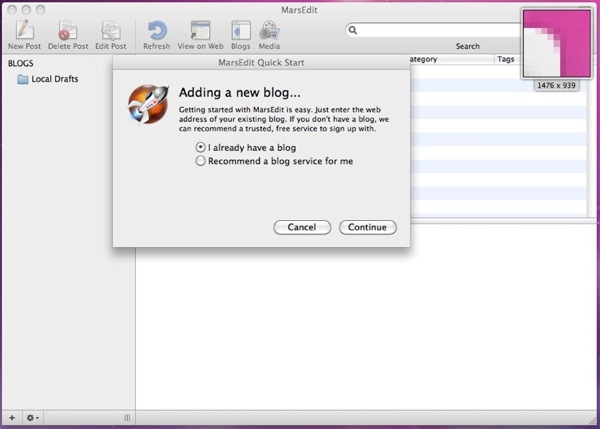Click the red close window button
This screenshot has height=429, width=600.
[x=12, y=10]
